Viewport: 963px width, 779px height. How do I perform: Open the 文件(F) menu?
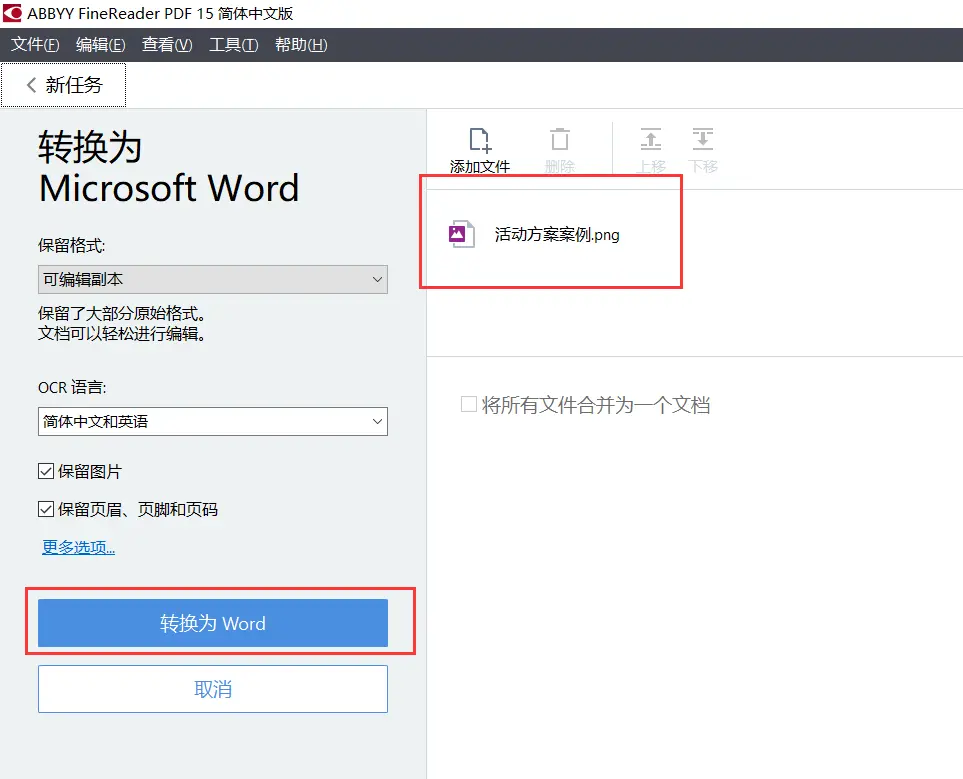pyautogui.click(x=35, y=45)
